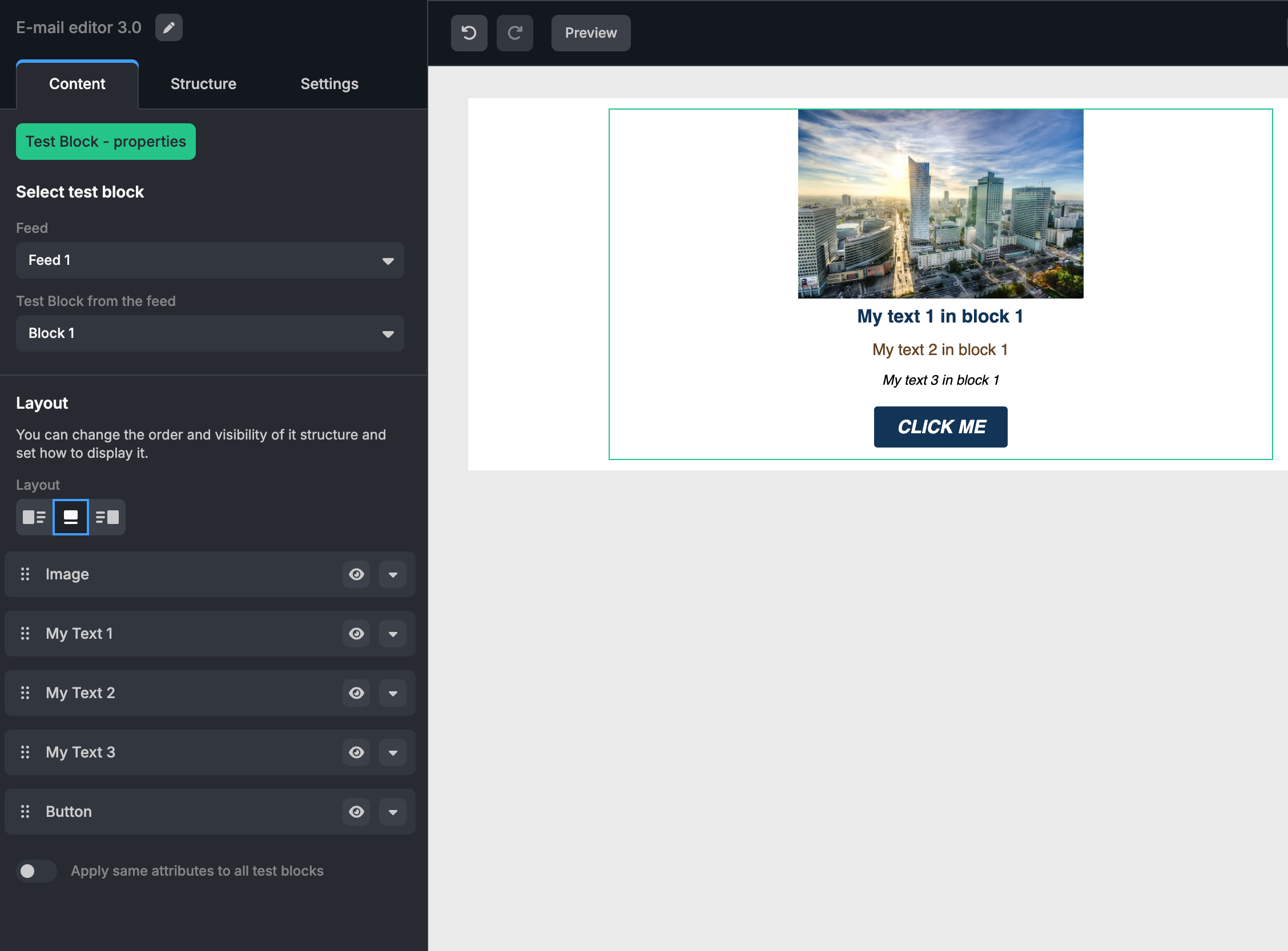Viewport: 1288px width, 951px height.
Task: Toggle visibility of the Image element
Action: [356, 574]
